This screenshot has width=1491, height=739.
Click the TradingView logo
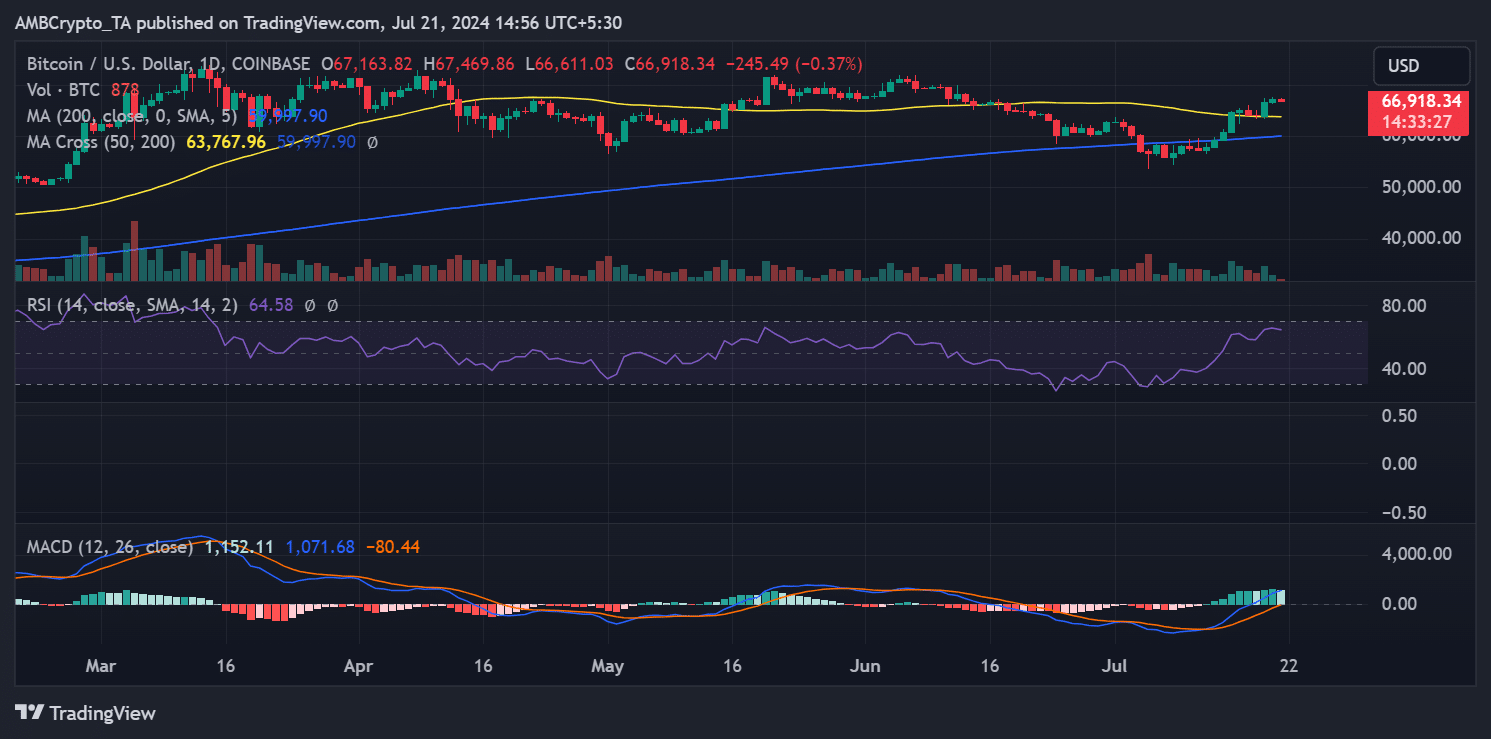point(86,713)
